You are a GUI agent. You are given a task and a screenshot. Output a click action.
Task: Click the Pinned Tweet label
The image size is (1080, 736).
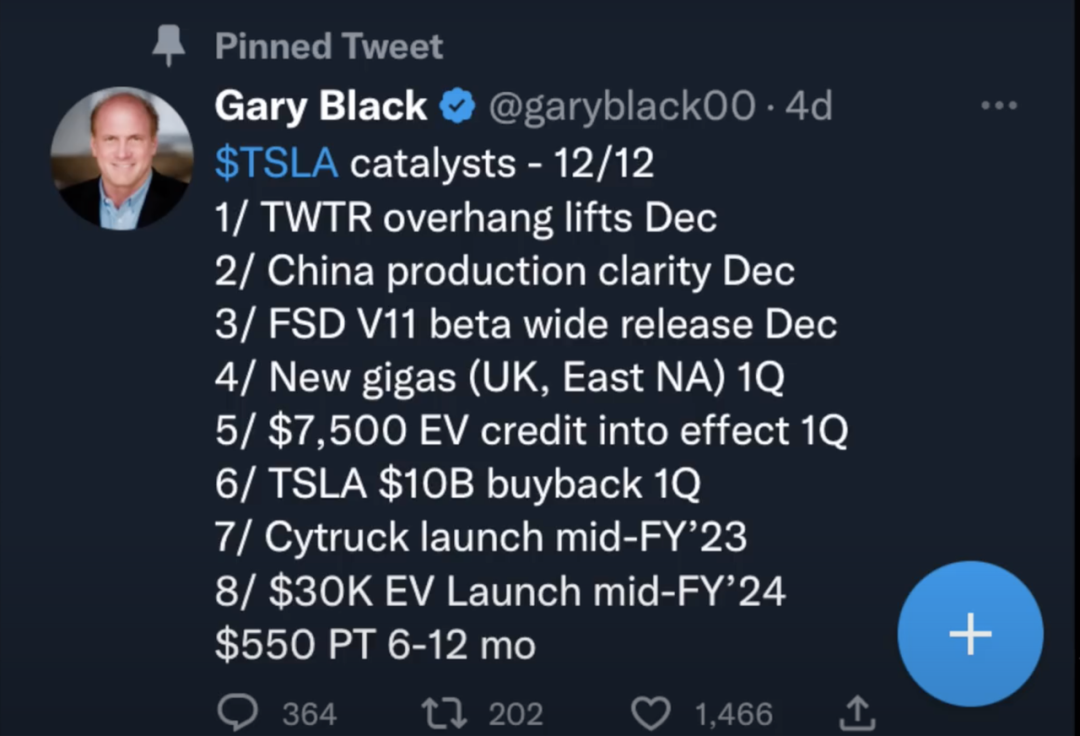point(329,46)
